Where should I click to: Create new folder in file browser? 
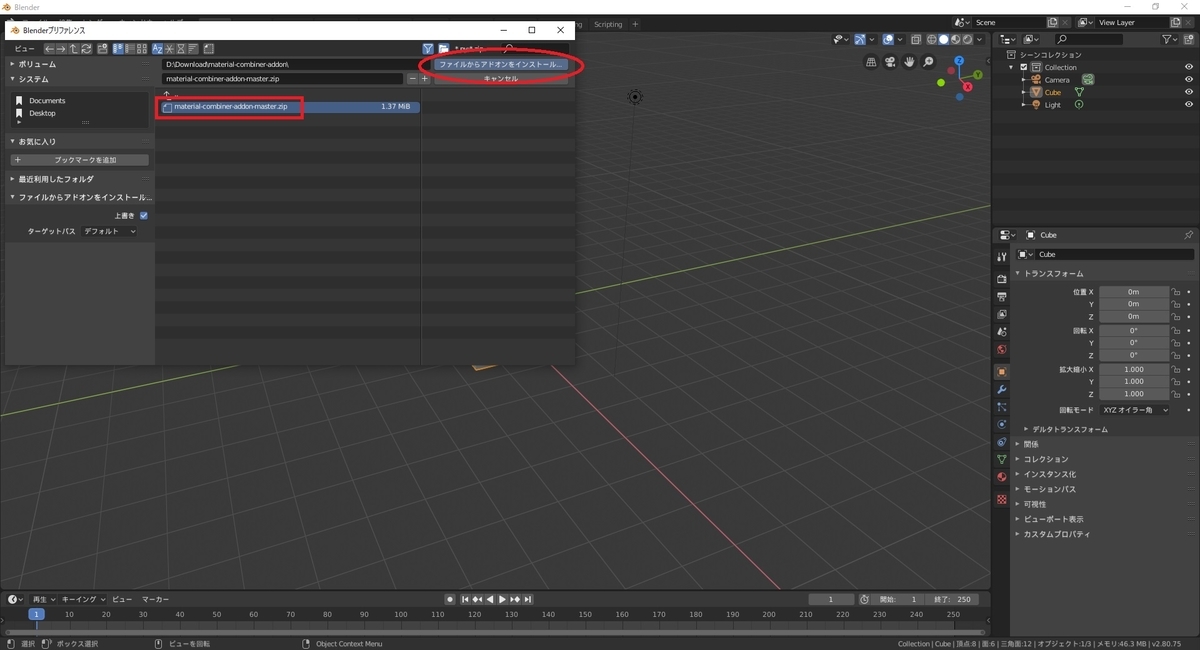[102, 48]
